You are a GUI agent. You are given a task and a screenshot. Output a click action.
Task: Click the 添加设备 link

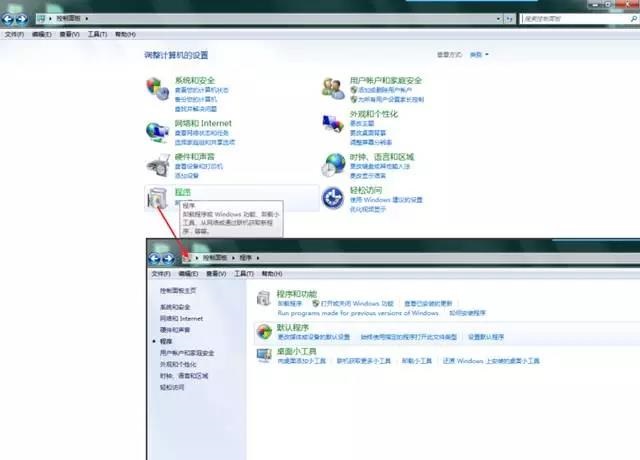(x=187, y=176)
